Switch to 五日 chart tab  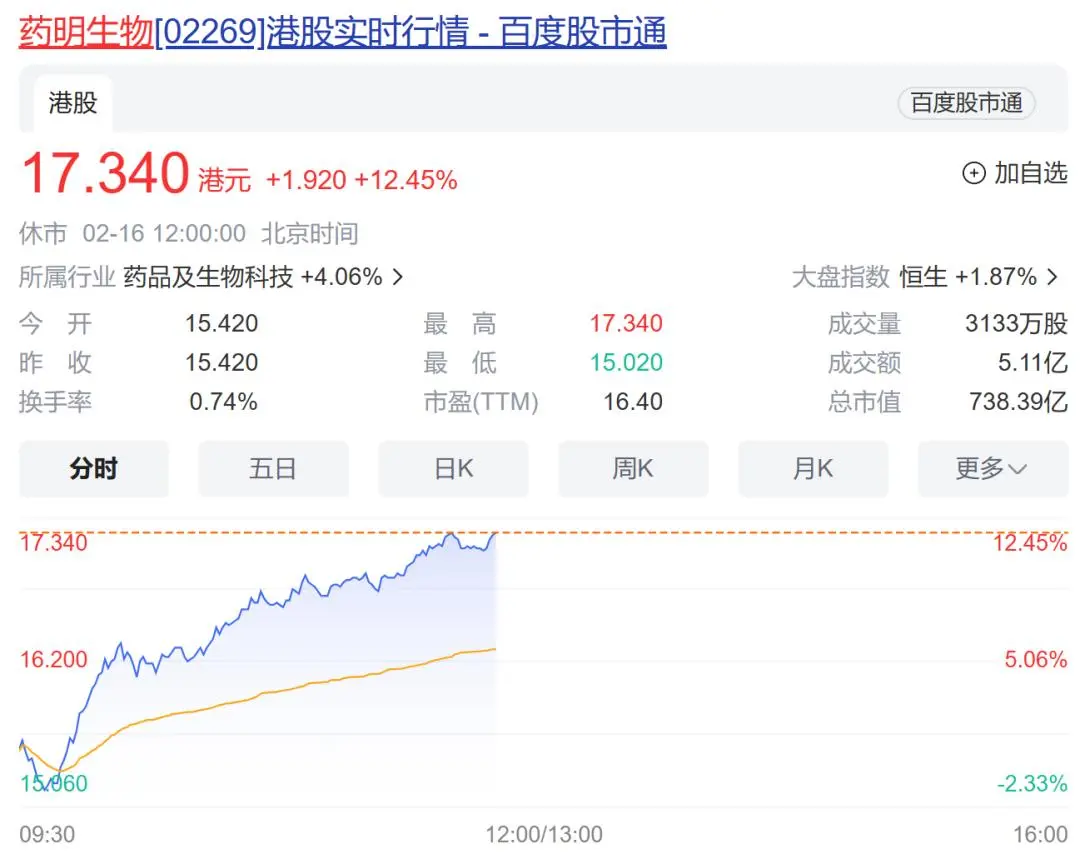click(273, 469)
